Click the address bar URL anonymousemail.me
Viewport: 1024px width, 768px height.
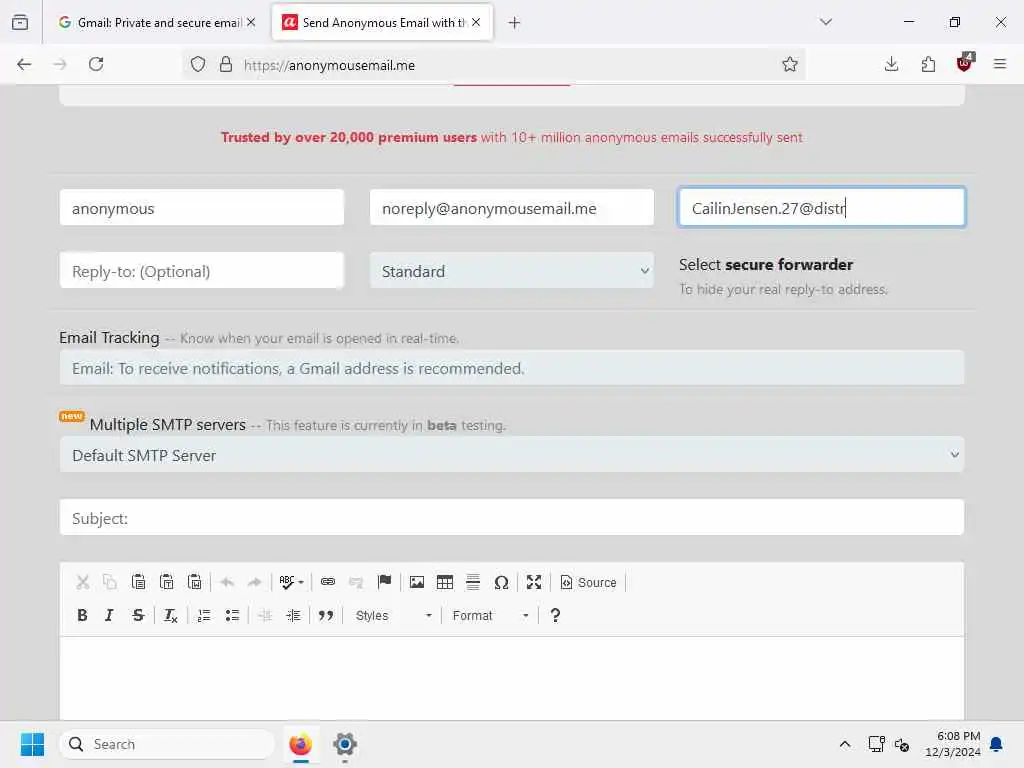329,65
